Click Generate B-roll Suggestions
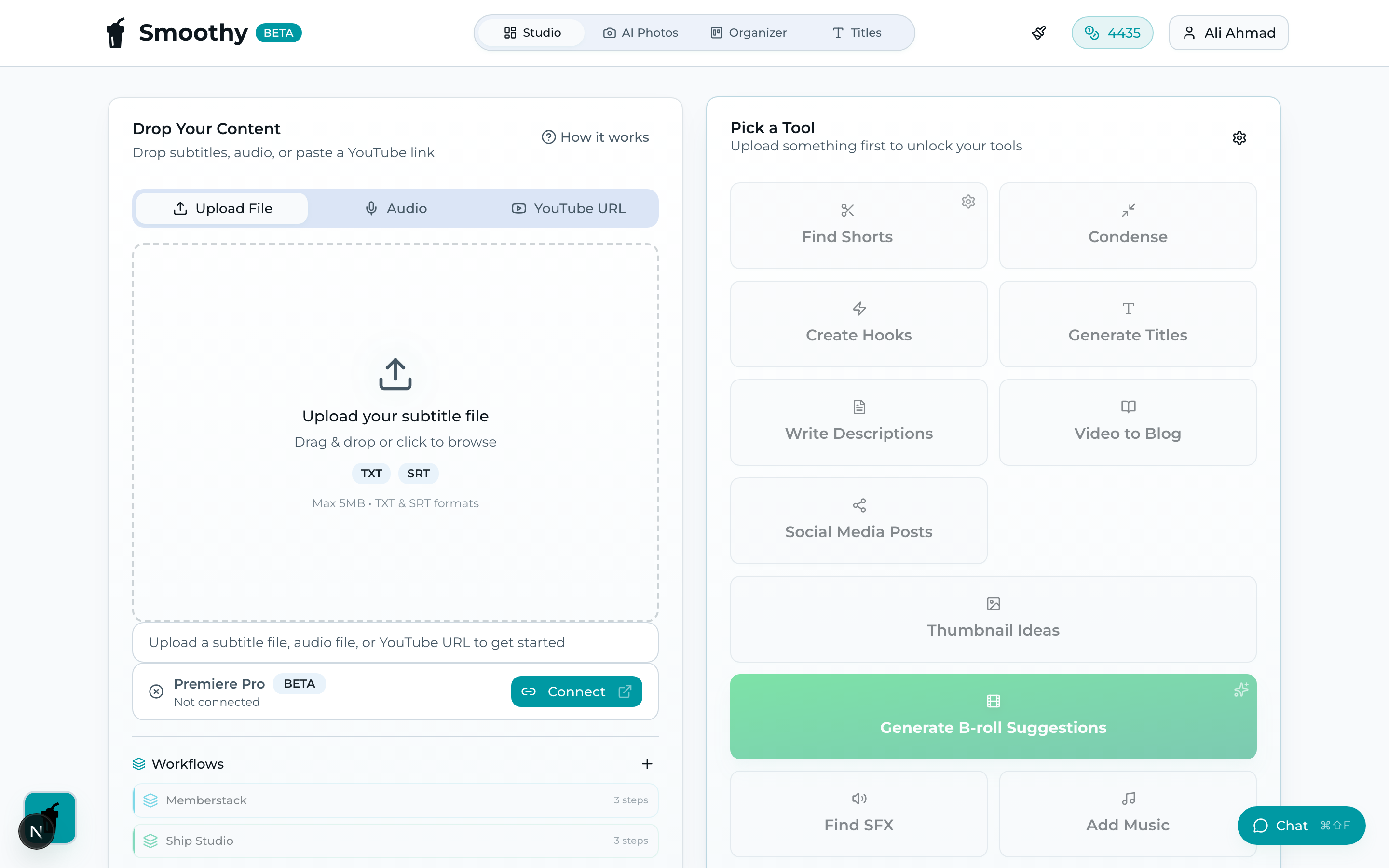Viewport: 1389px width, 868px height. tap(993, 717)
